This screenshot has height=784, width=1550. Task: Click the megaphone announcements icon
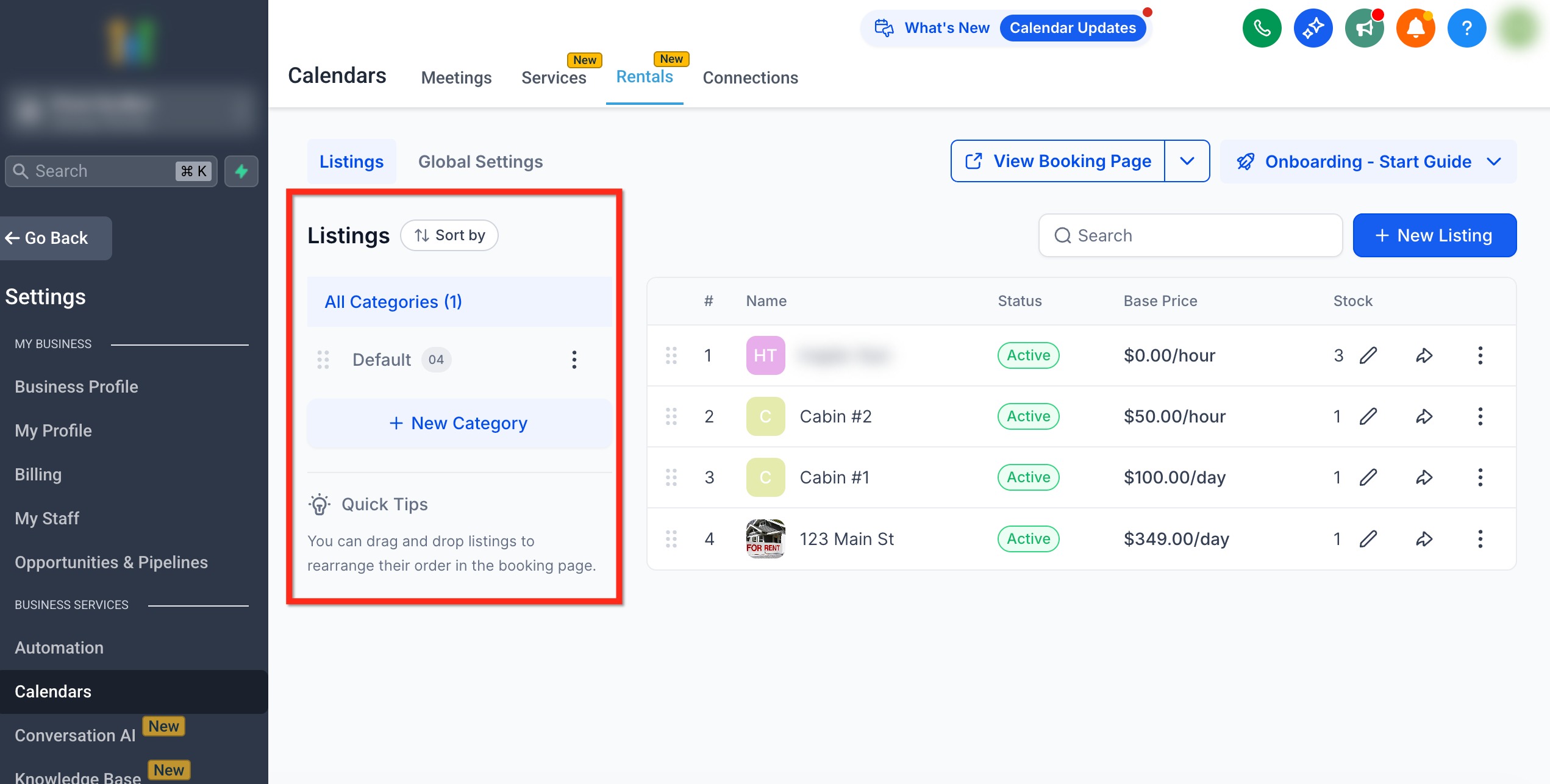click(1364, 28)
